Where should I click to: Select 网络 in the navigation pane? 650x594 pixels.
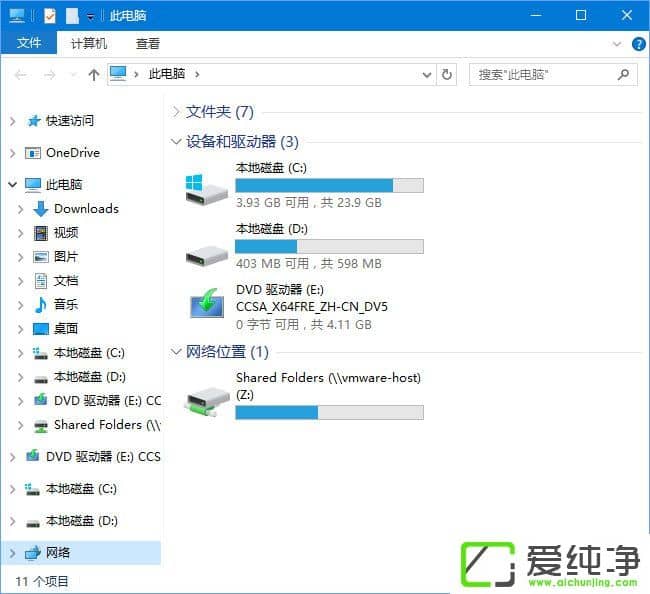click(58, 553)
